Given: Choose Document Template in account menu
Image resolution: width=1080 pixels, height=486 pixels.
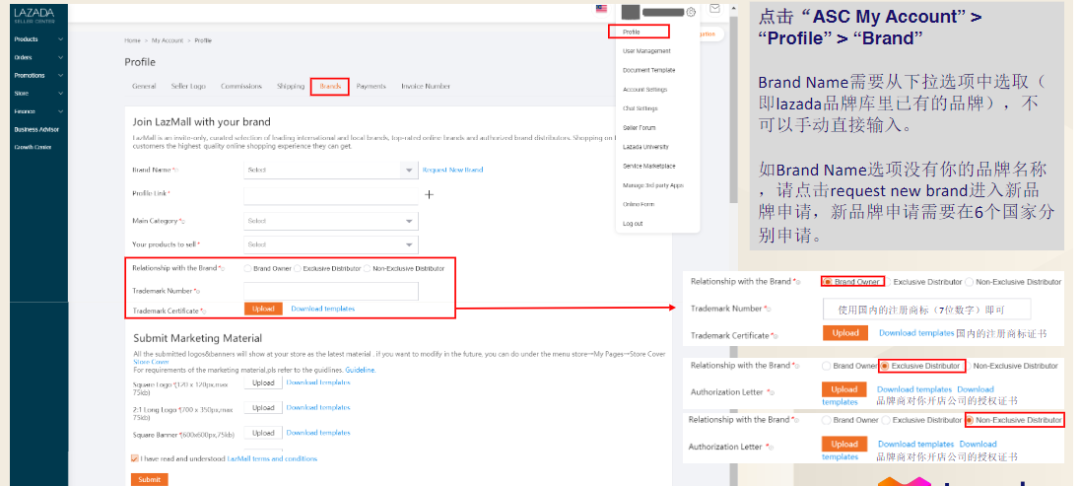Looking at the screenshot, I should [x=649, y=70].
